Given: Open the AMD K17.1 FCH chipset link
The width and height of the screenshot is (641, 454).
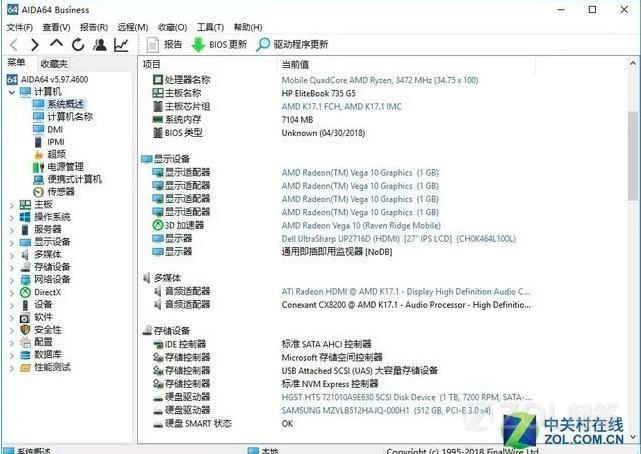Looking at the screenshot, I should click(342, 107).
